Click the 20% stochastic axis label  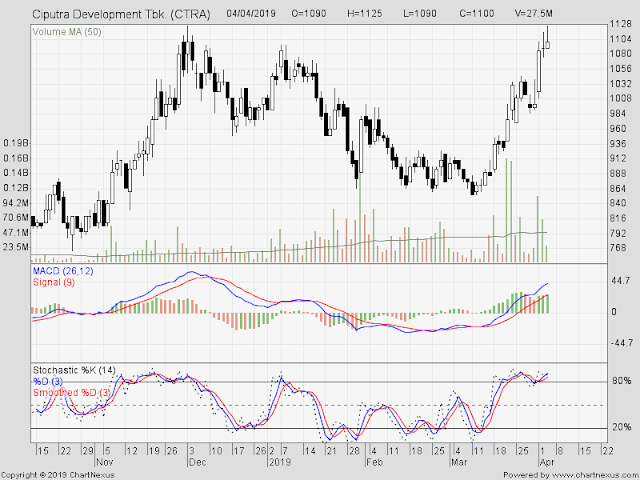click(622, 427)
